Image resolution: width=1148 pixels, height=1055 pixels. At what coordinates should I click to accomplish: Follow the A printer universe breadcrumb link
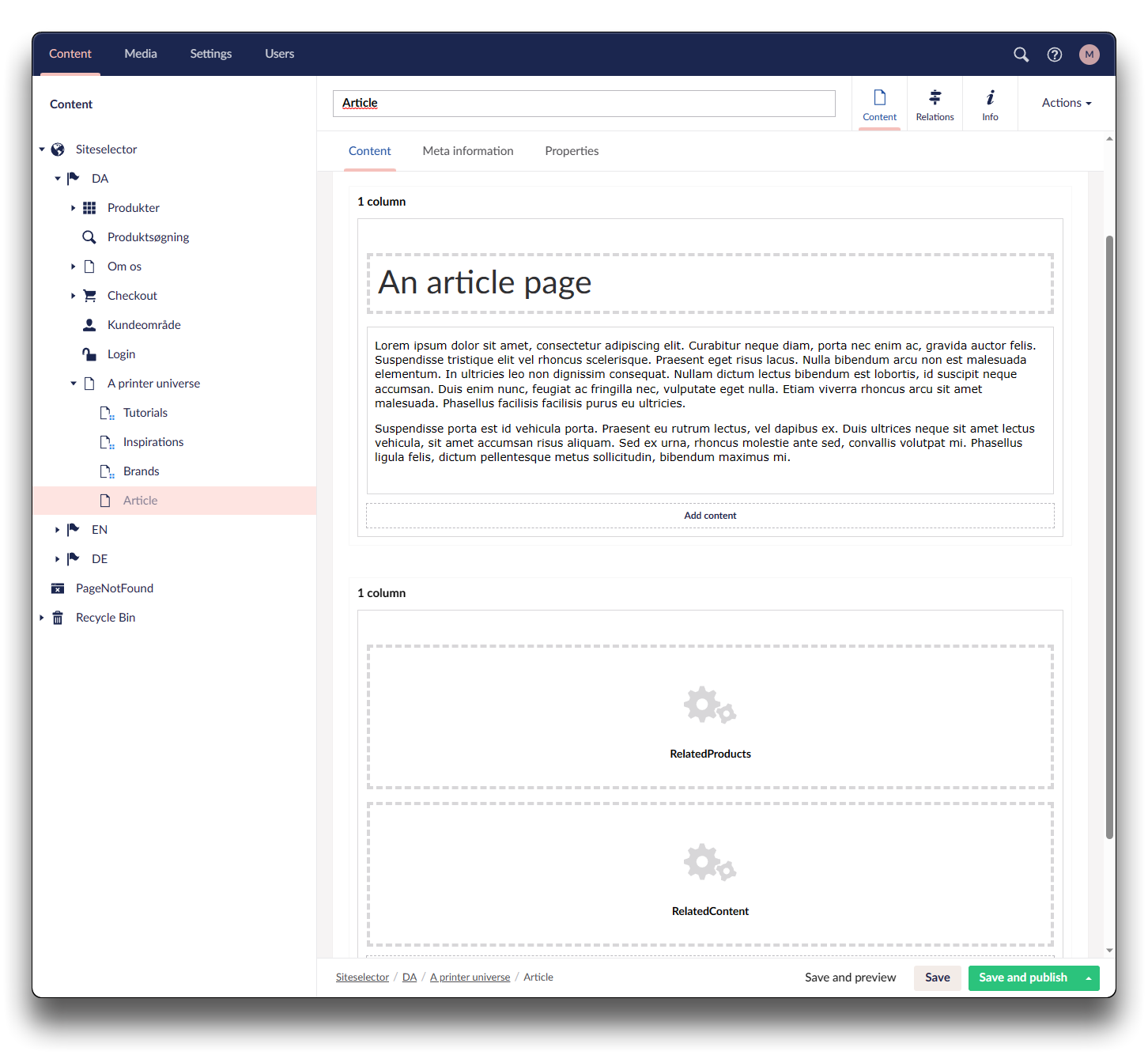470,977
